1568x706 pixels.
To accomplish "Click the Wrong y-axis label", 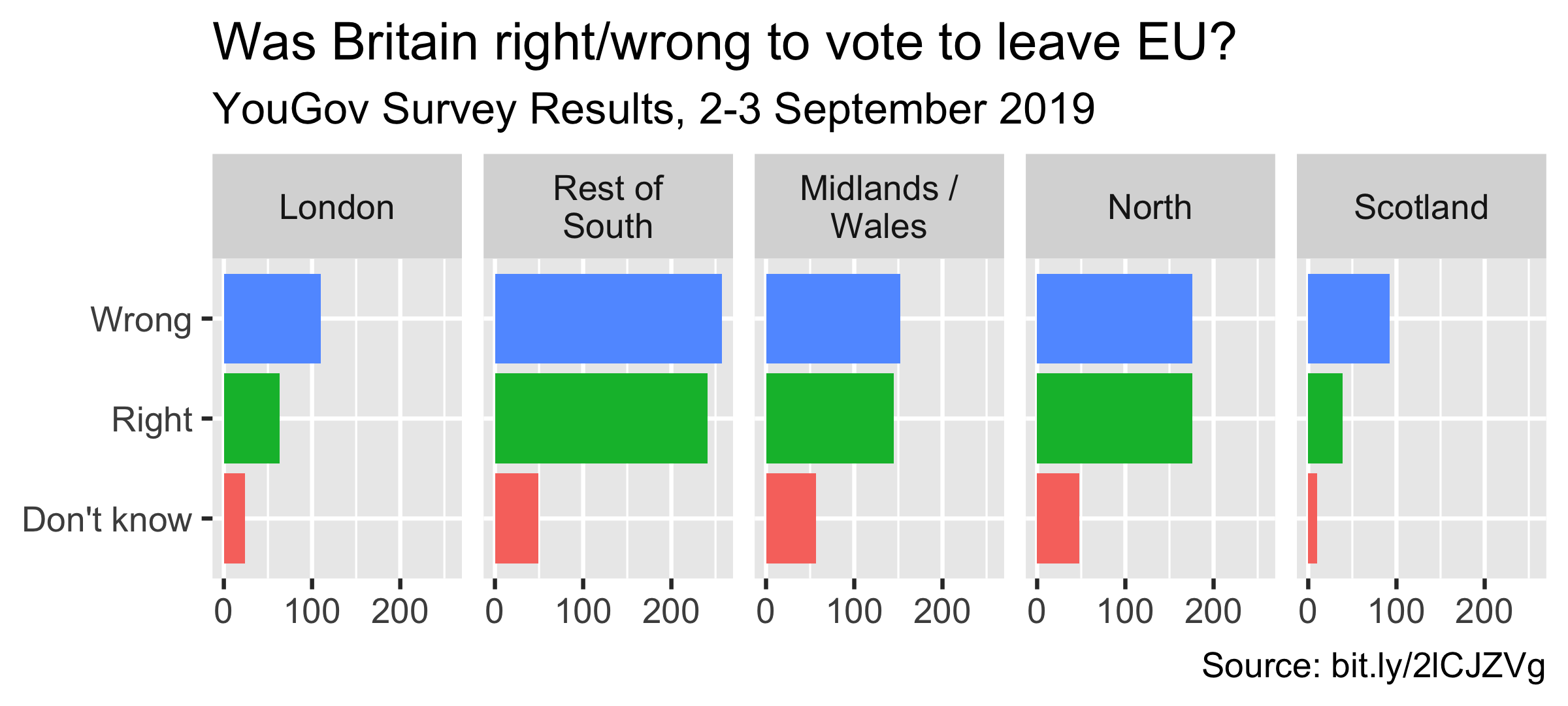I will [141, 320].
